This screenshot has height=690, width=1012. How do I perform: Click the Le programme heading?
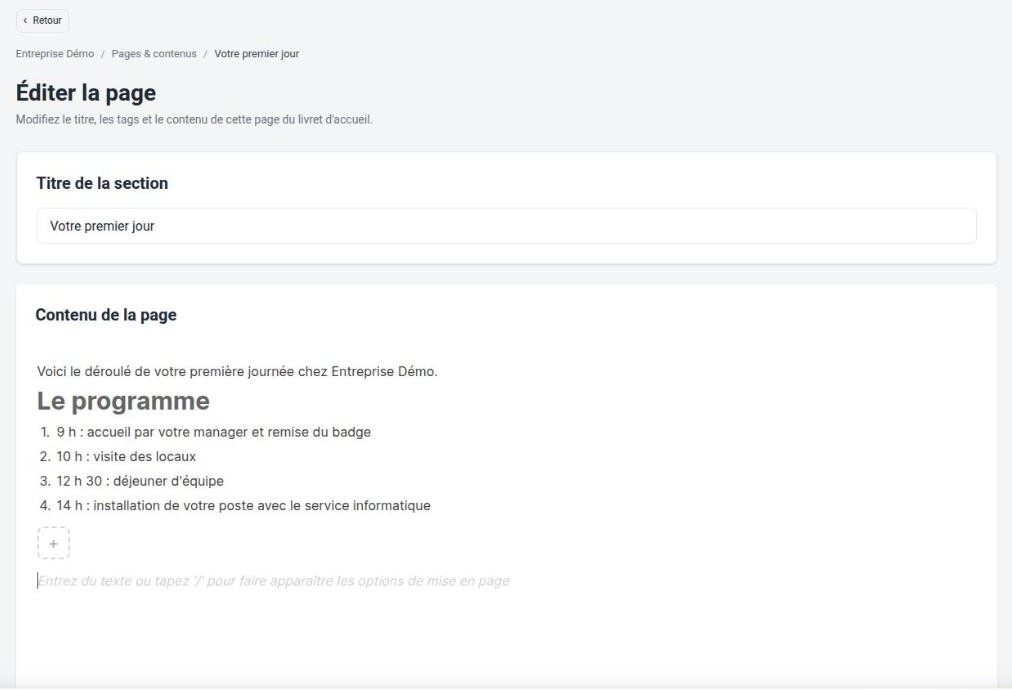(x=123, y=401)
